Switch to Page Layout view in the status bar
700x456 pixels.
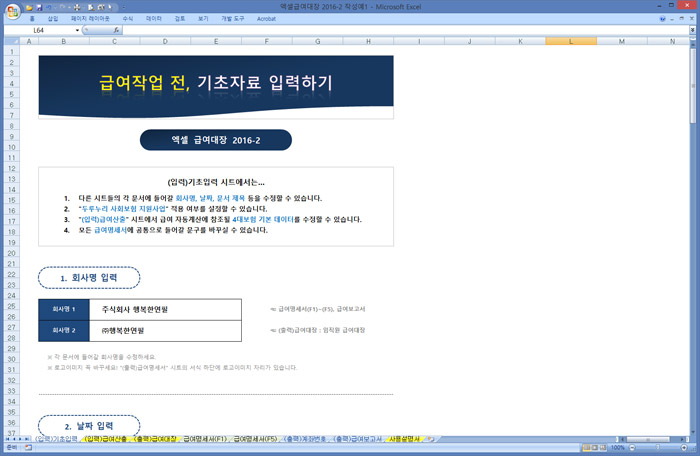(595, 448)
